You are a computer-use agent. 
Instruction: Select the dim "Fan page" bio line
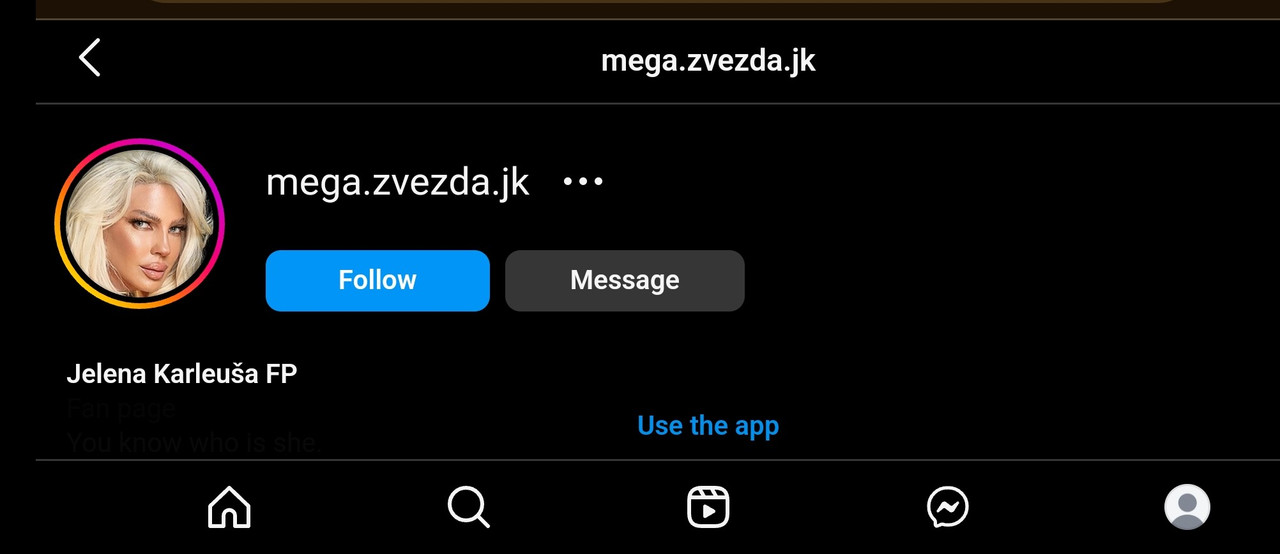[121, 409]
